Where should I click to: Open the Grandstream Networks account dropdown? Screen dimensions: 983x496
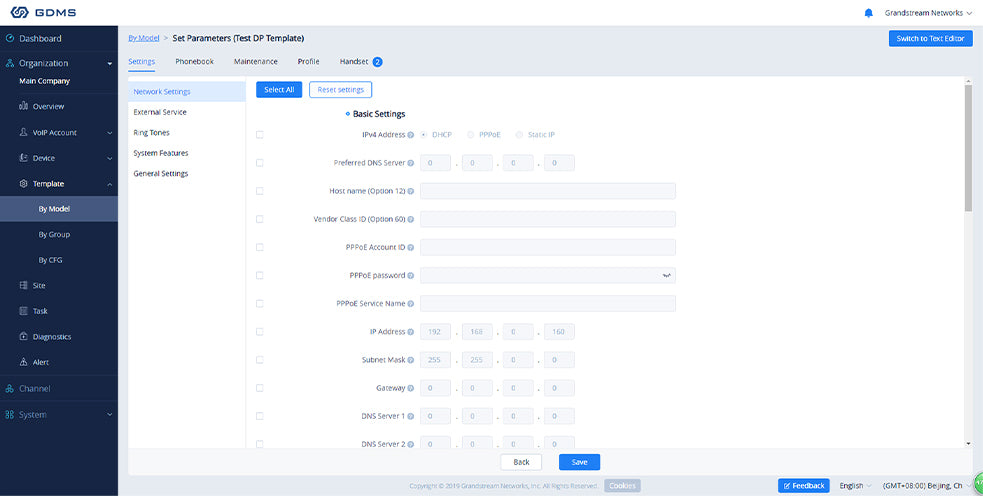click(x=928, y=13)
